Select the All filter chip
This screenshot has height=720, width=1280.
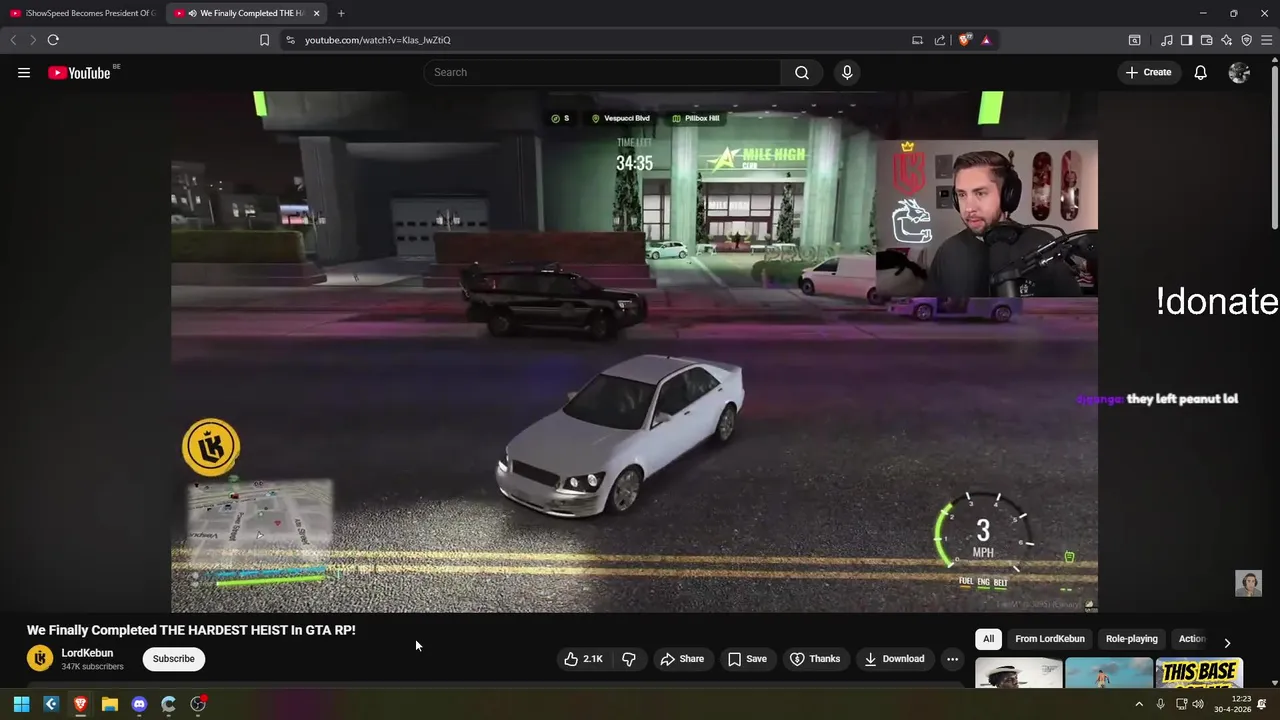(x=988, y=639)
